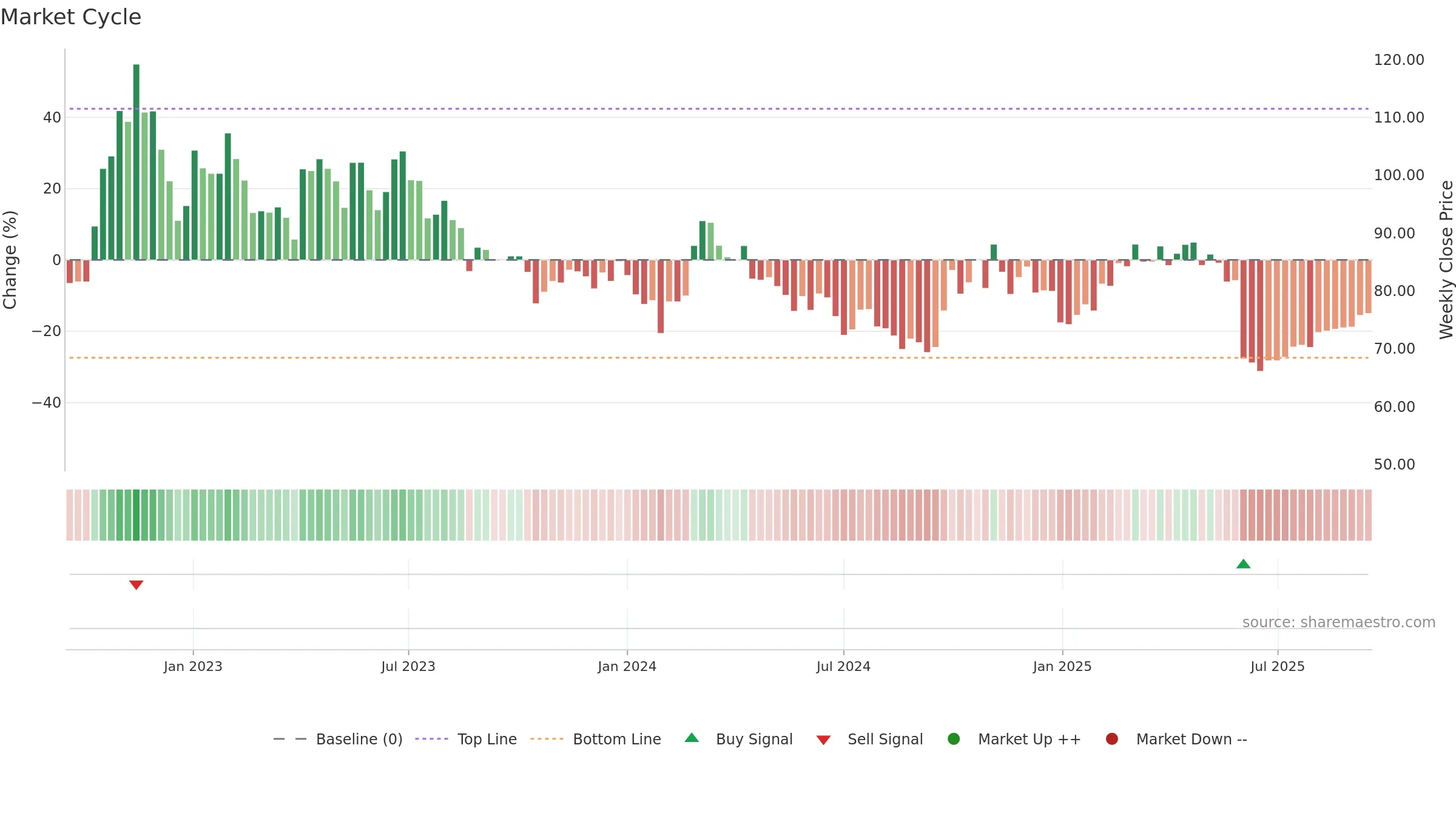Screen dimensions: 1456x819
Task: Click the Bottom Line orange dotted legend icon
Action: click(x=547, y=739)
